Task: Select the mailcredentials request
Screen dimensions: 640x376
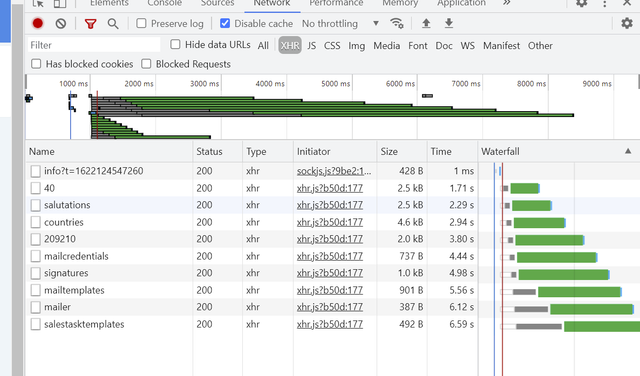Action: tap(76, 256)
